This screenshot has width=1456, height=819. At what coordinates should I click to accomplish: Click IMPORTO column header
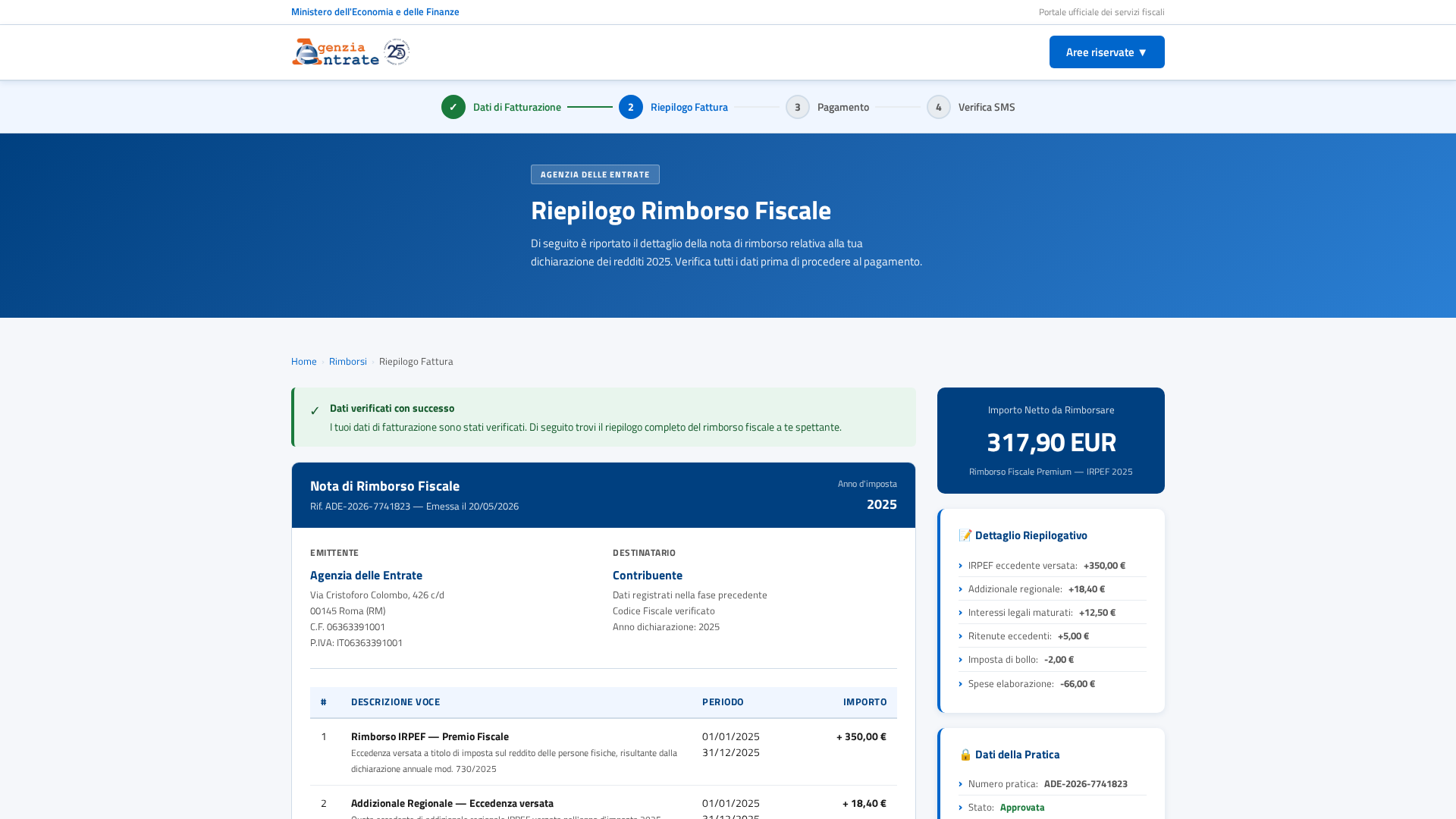[864, 702]
